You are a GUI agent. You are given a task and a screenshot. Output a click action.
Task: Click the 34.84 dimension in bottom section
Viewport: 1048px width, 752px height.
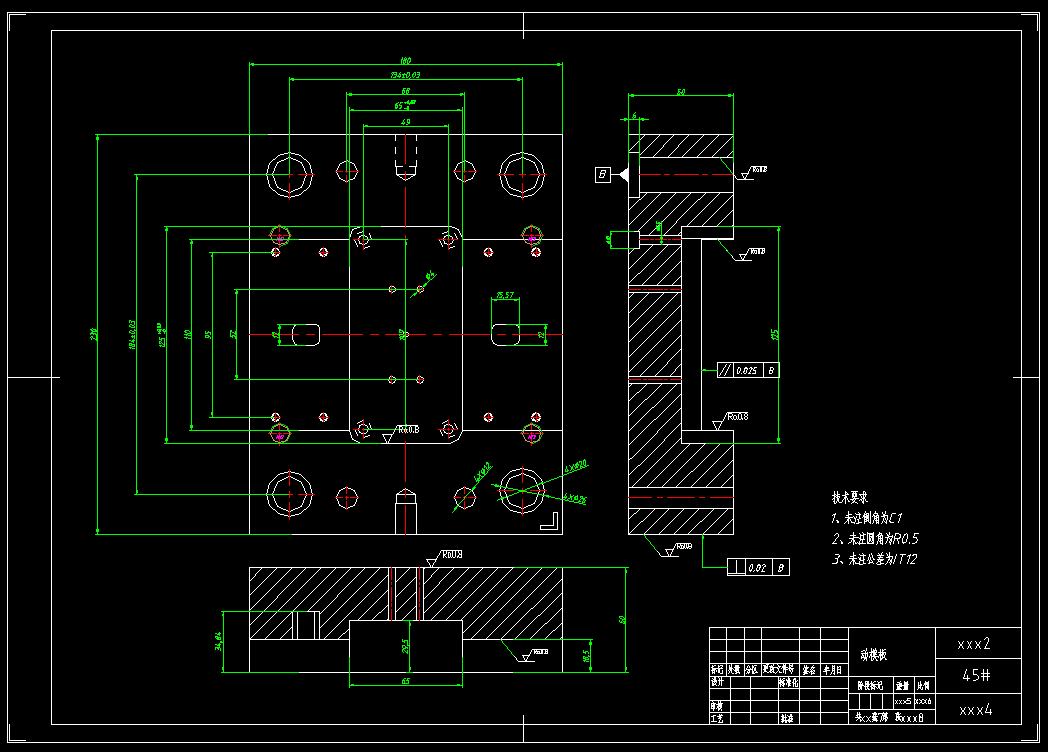pyautogui.click(x=218, y=642)
